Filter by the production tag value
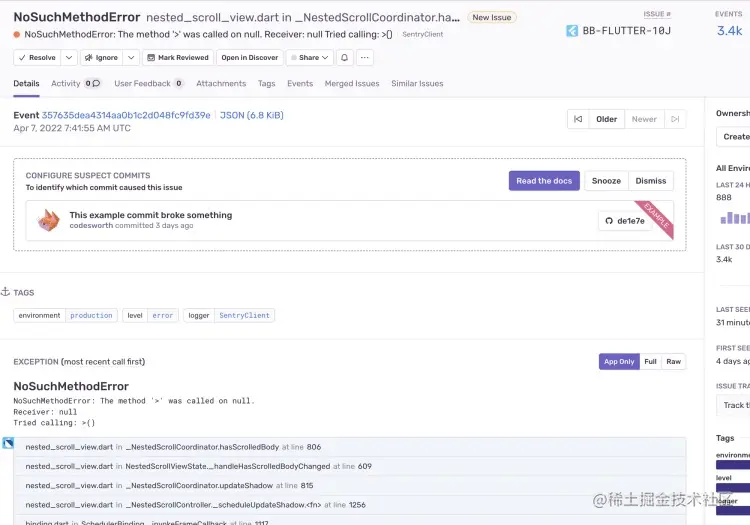 (91, 316)
